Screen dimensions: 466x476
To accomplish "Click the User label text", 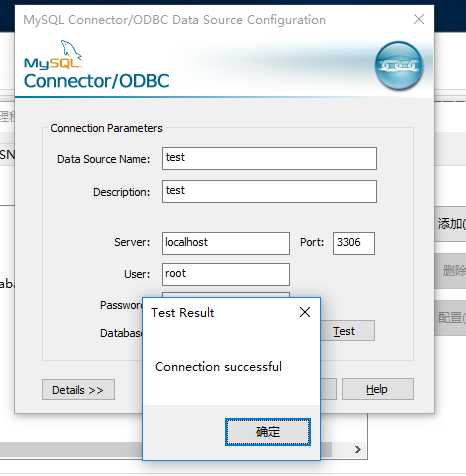I will tap(137, 274).
